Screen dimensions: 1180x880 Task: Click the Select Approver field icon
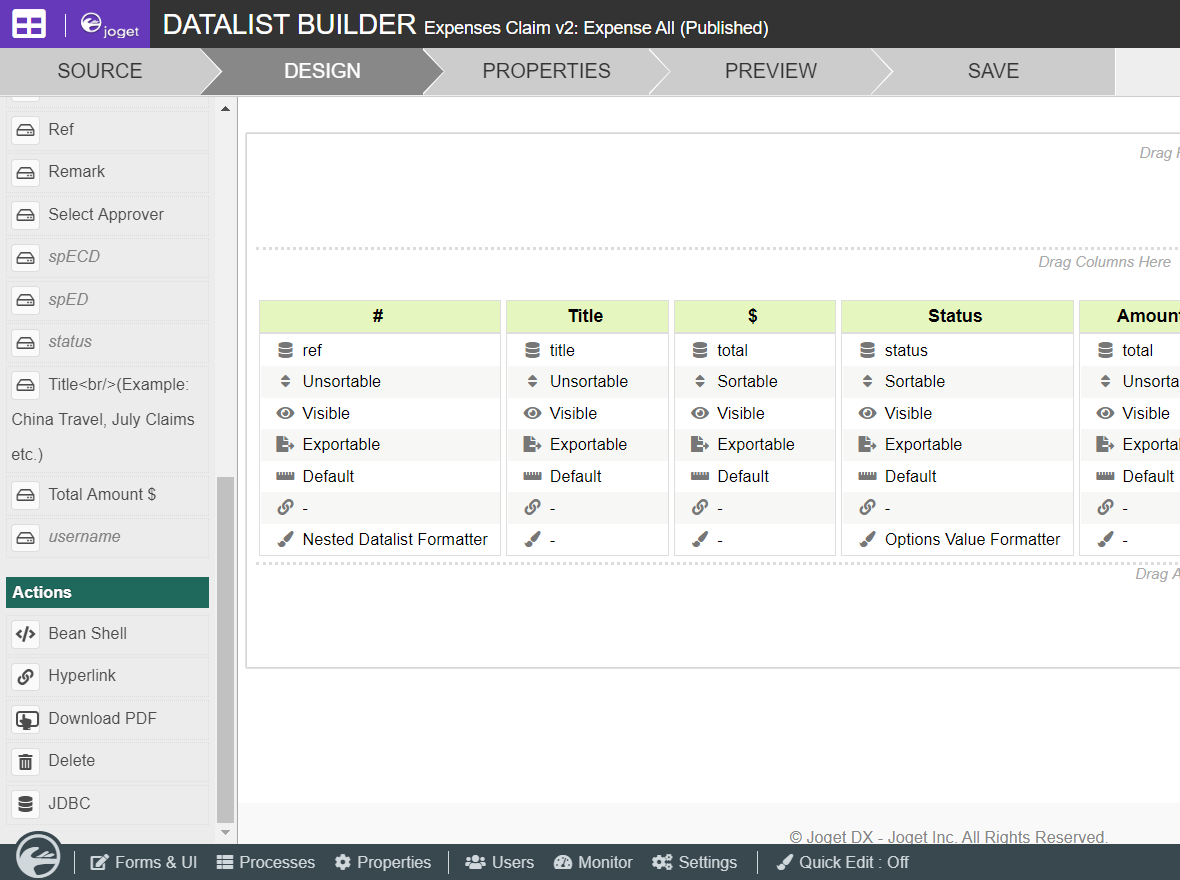26,215
